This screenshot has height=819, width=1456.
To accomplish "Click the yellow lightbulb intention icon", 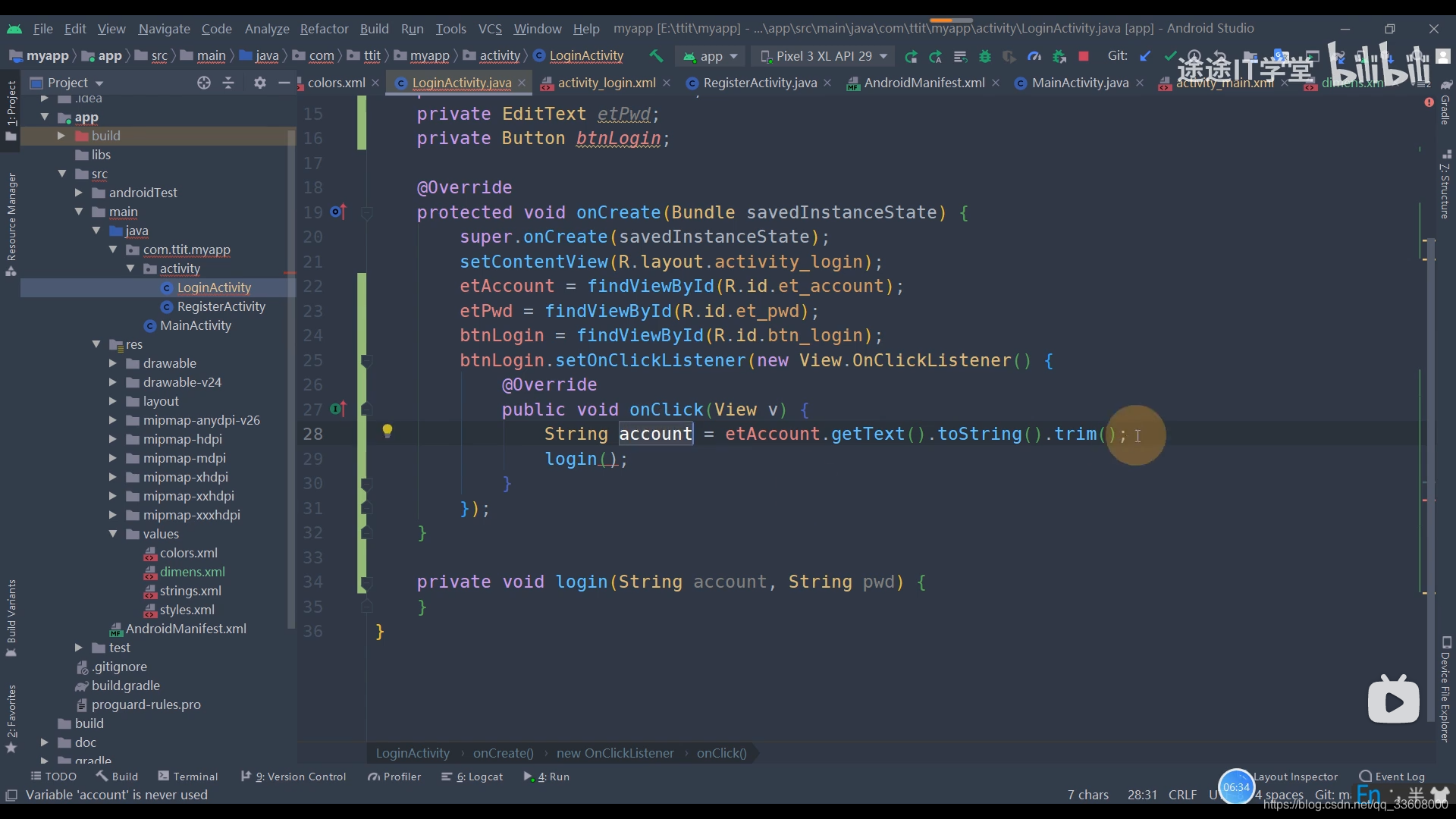I will pos(388,431).
